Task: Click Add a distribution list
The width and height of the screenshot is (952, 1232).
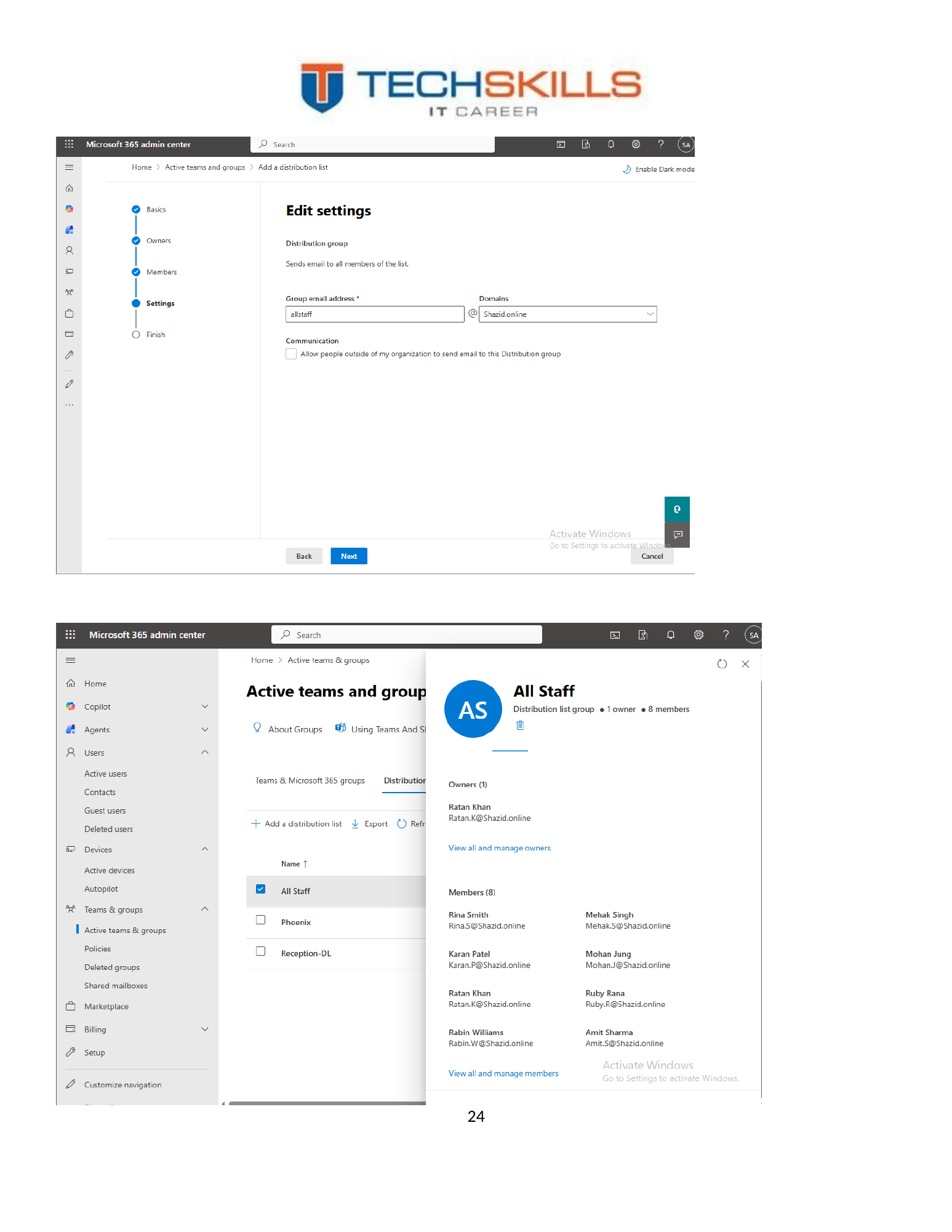Action: click(297, 824)
